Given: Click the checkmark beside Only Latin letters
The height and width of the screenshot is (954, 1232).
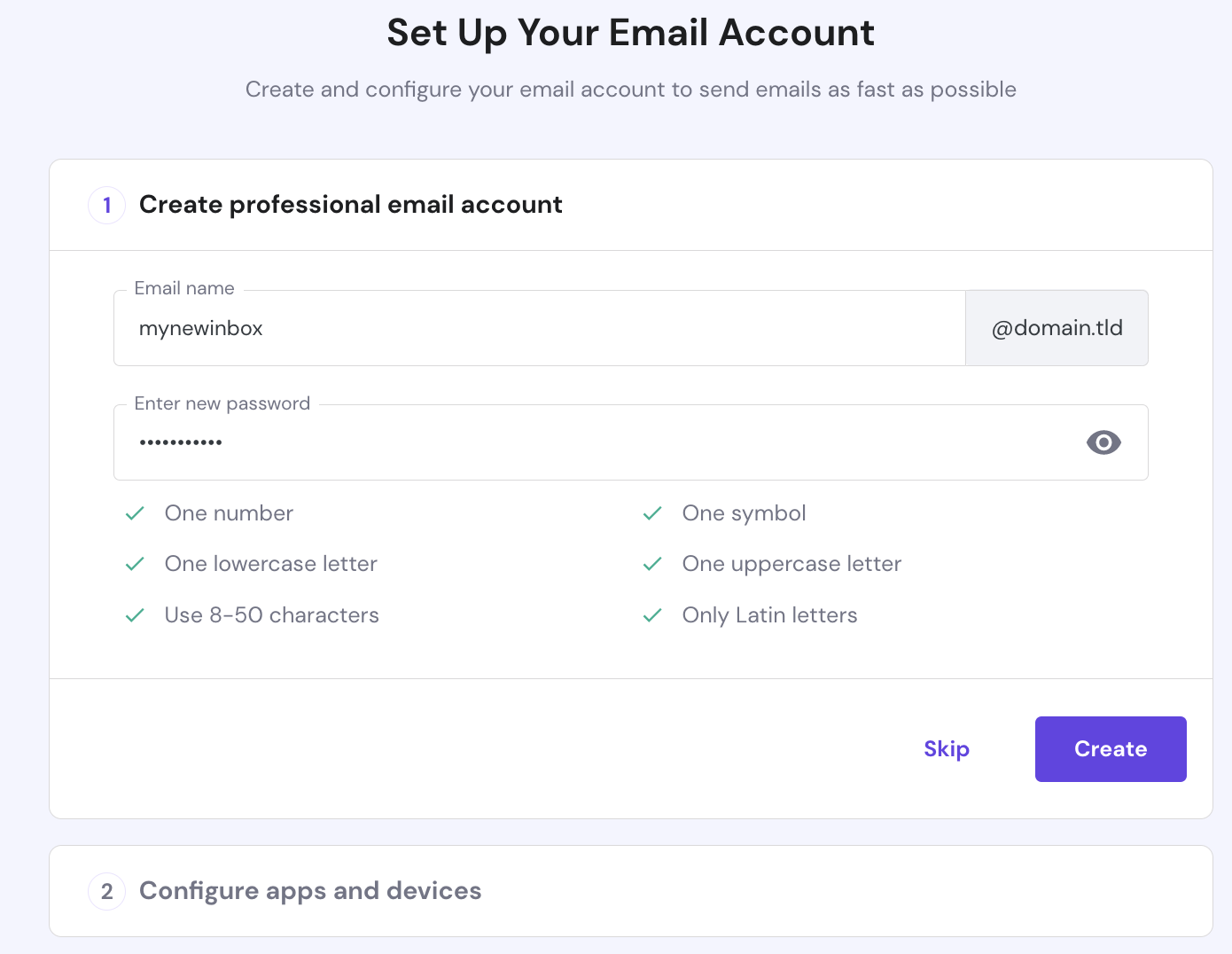Looking at the screenshot, I should [652, 614].
